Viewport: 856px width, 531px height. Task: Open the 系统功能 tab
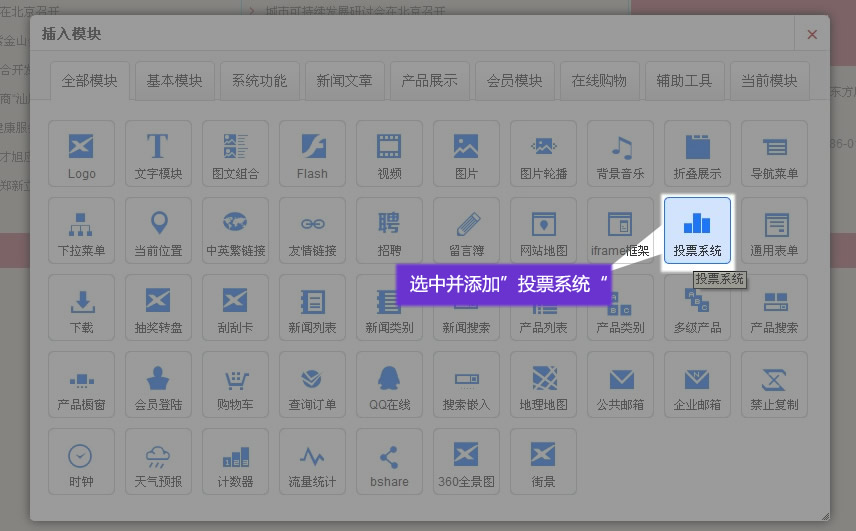(x=260, y=81)
